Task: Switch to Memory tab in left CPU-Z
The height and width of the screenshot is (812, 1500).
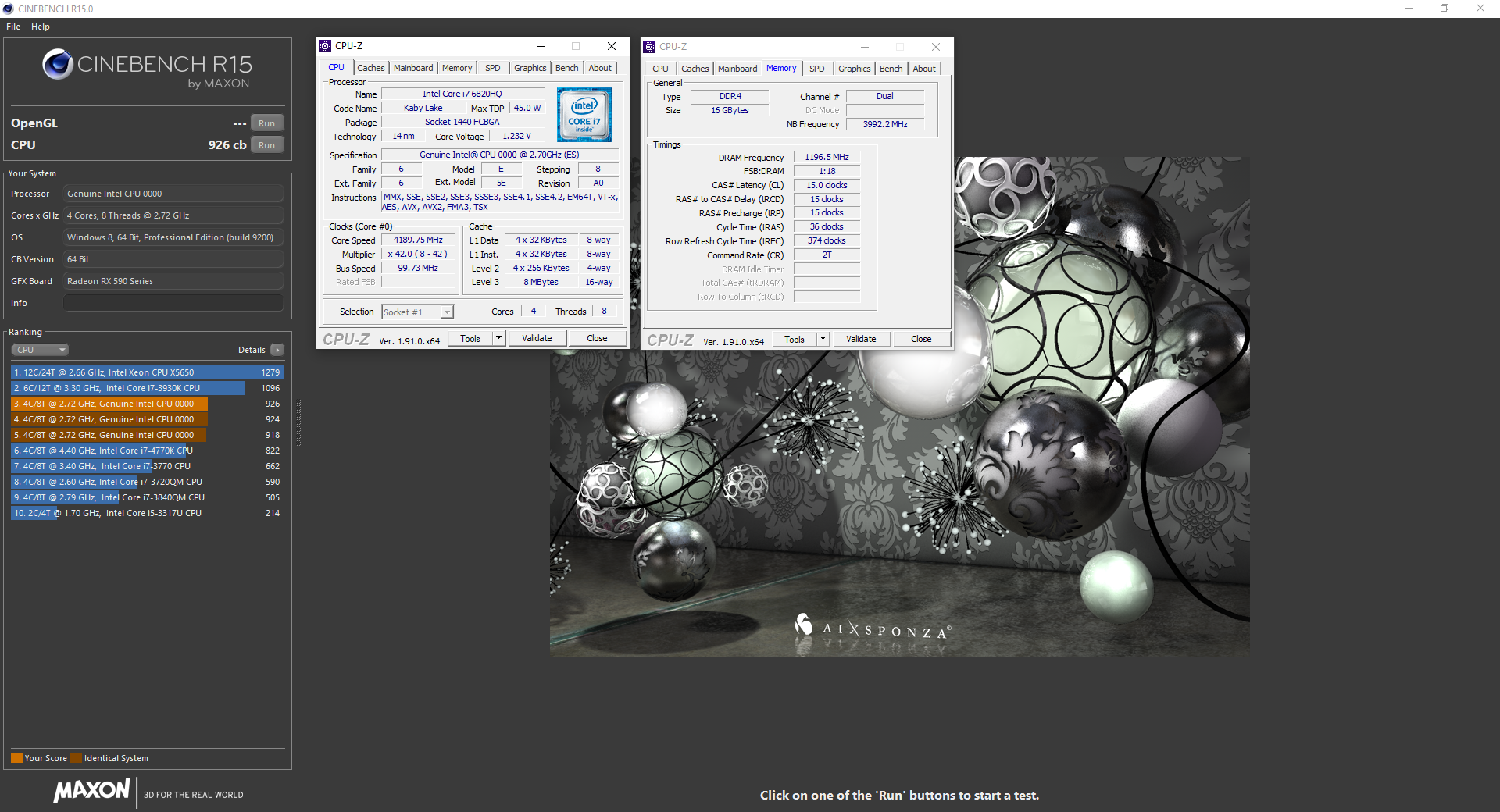Action: pyautogui.click(x=457, y=68)
